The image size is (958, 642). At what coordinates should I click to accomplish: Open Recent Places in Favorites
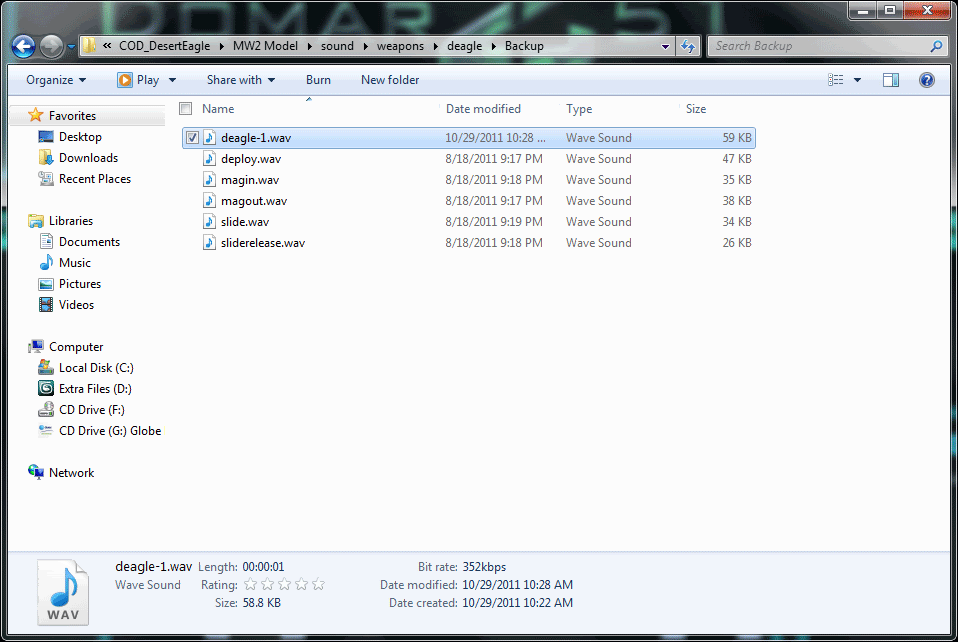tap(95, 179)
